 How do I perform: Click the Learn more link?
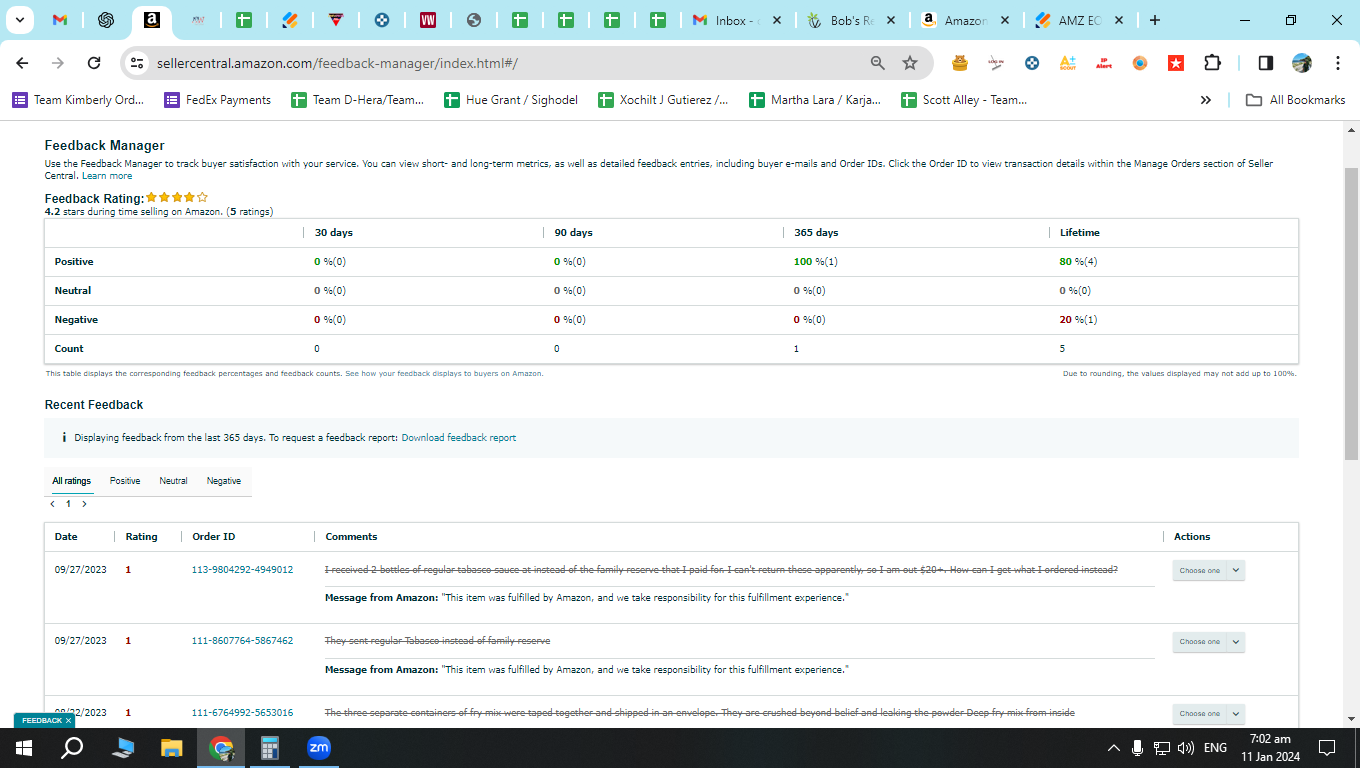(107, 176)
